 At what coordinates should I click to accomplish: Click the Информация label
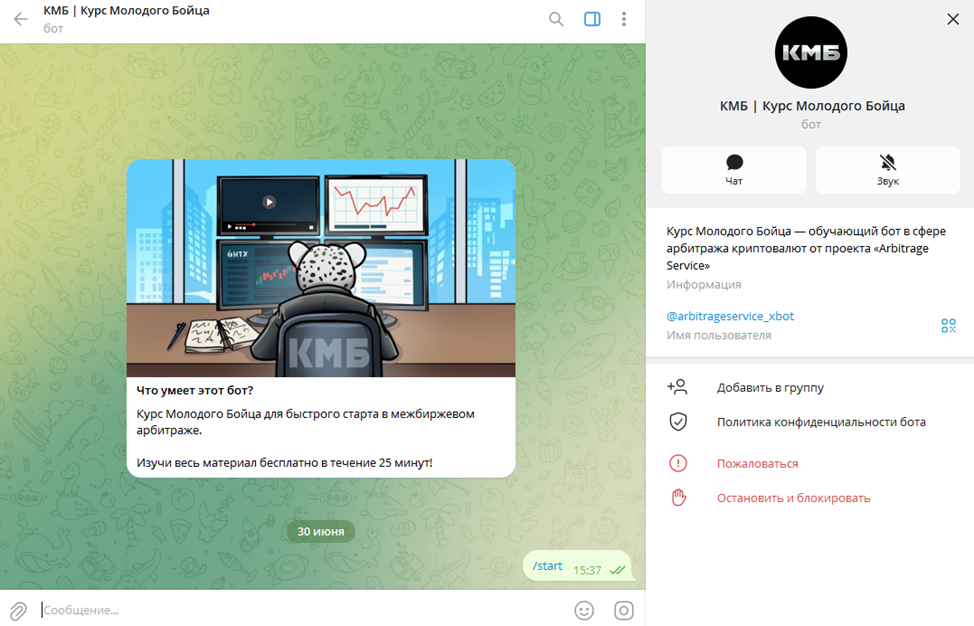coord(704,284)
